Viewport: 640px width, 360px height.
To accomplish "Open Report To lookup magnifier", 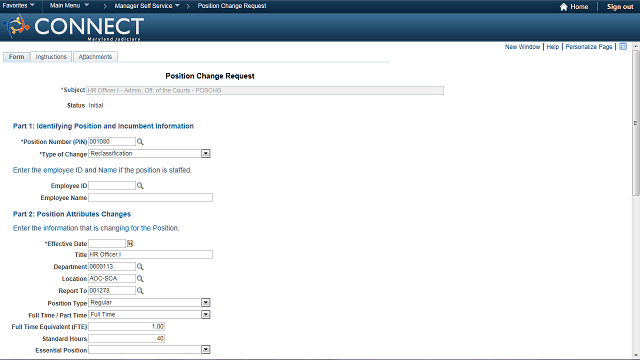I will (140, 291).
